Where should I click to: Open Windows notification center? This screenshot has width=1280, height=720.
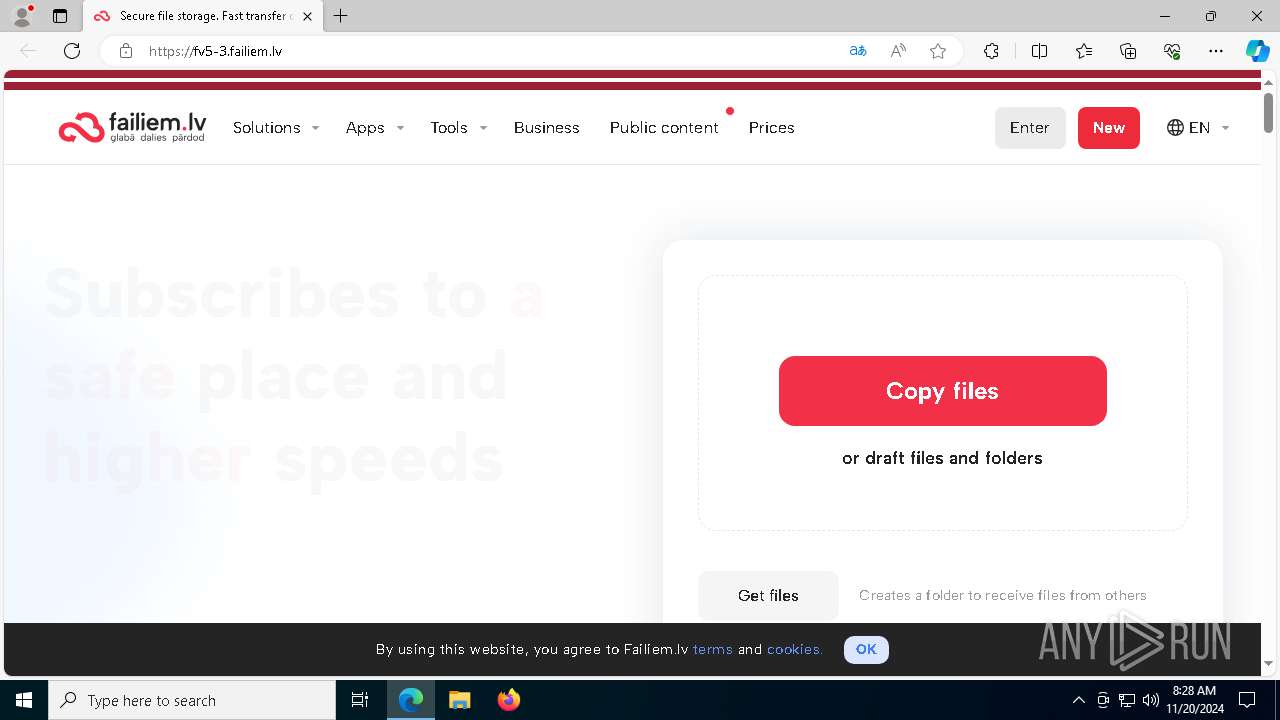coord(1248,700)
